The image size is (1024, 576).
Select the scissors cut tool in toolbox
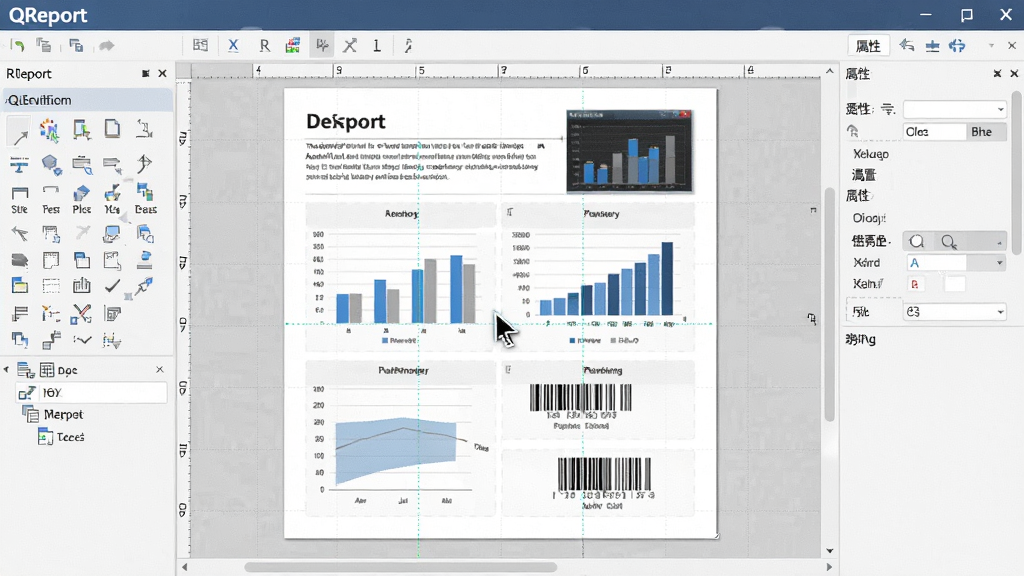tap(81, 314)
